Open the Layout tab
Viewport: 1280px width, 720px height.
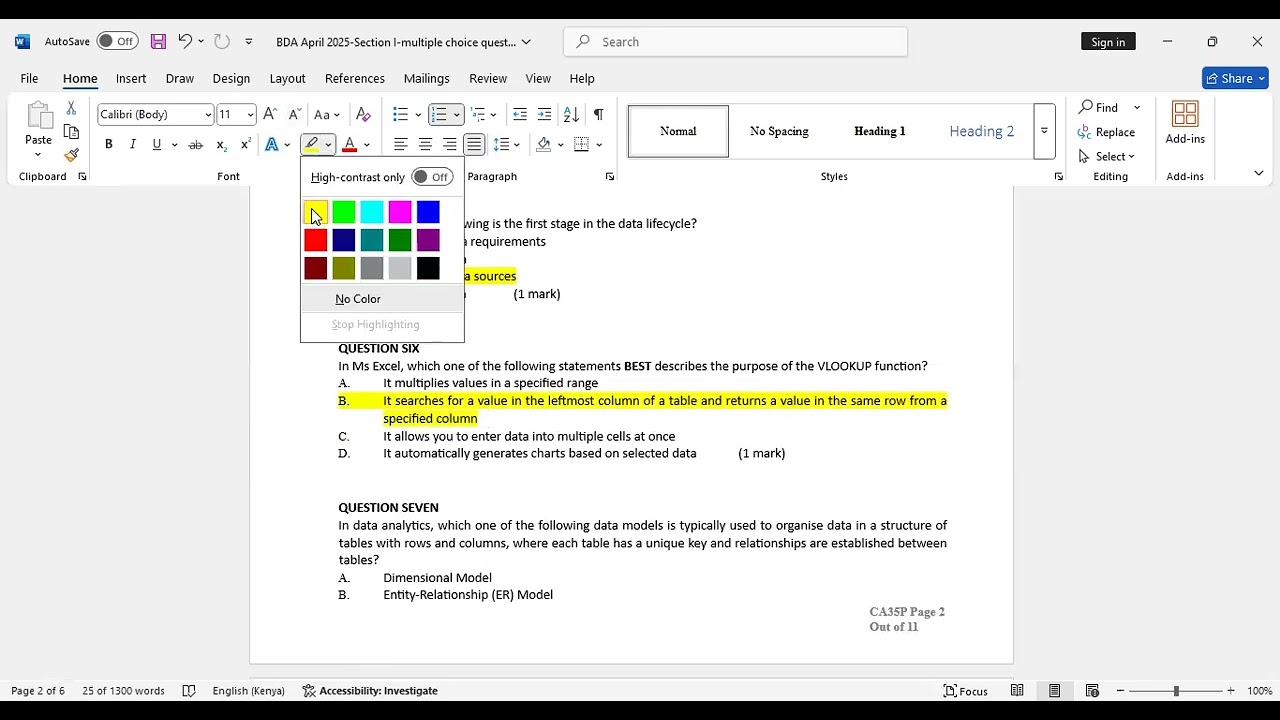[x=287, y=78]
